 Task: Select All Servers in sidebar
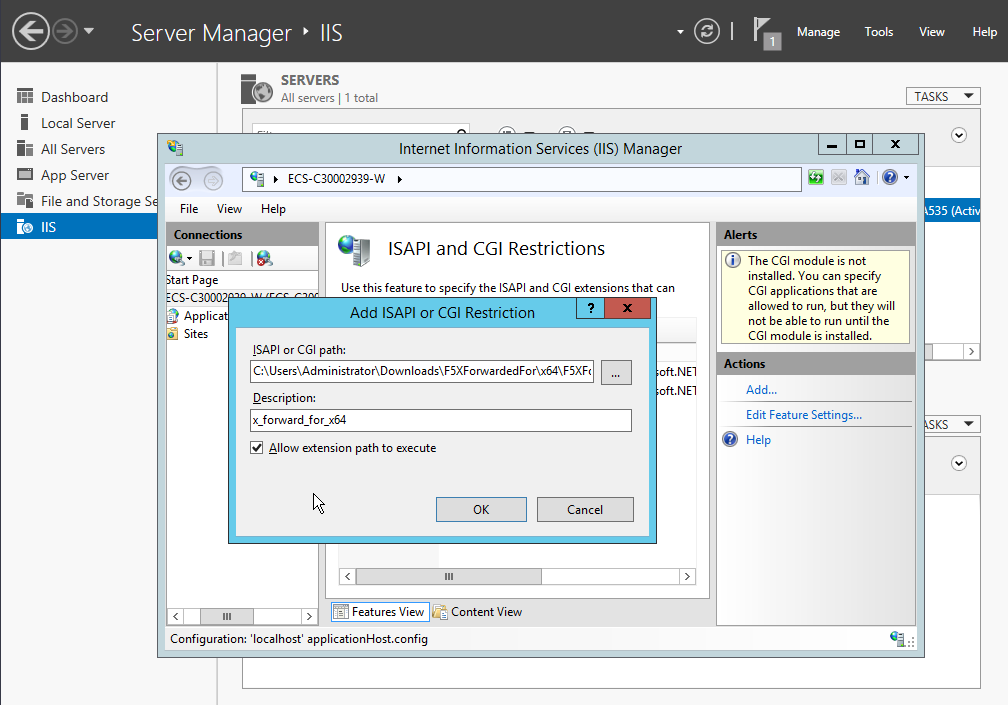73,149
